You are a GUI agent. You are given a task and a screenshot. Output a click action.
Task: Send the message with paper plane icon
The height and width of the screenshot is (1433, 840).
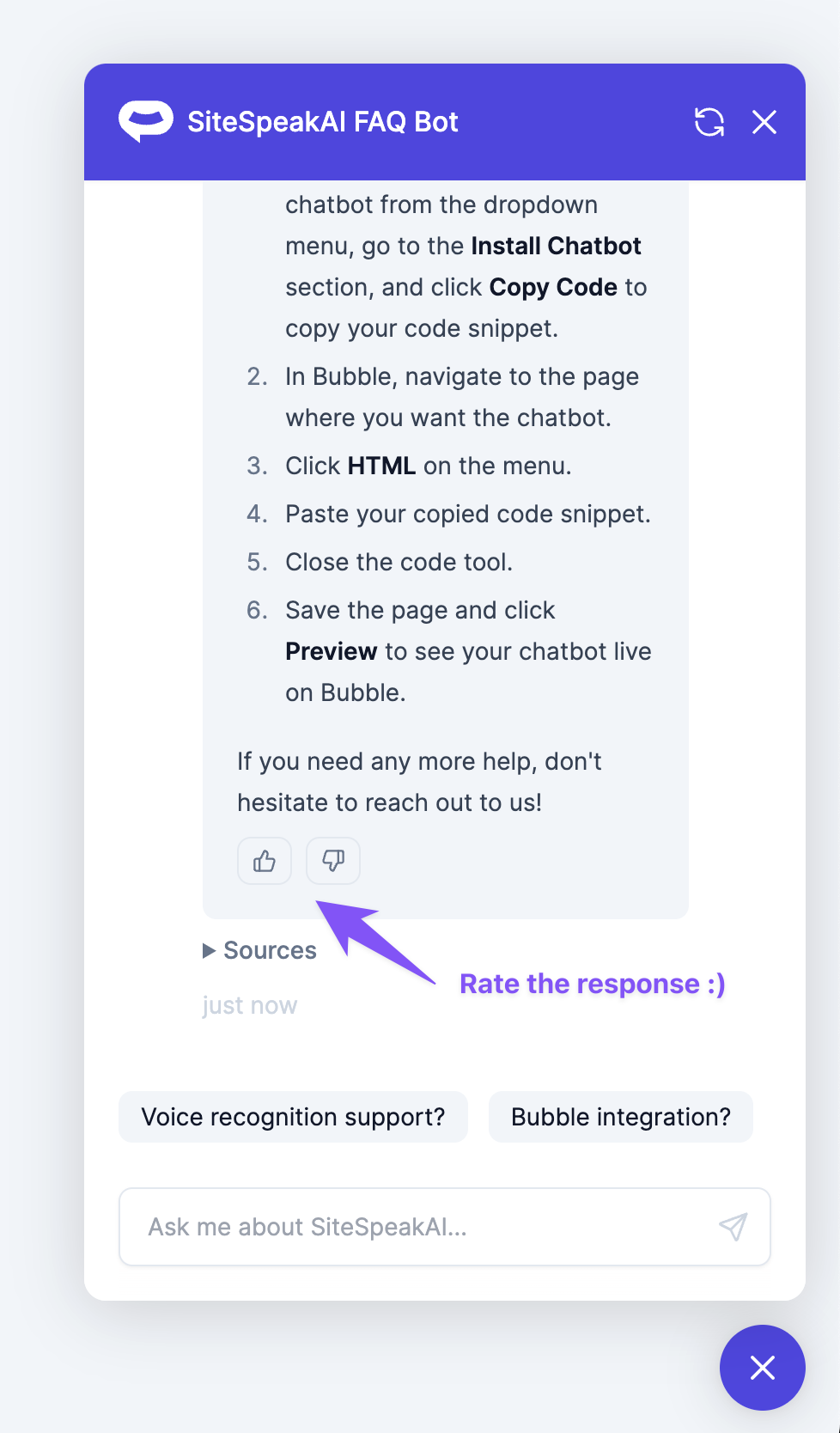(x=733, y=1227)
